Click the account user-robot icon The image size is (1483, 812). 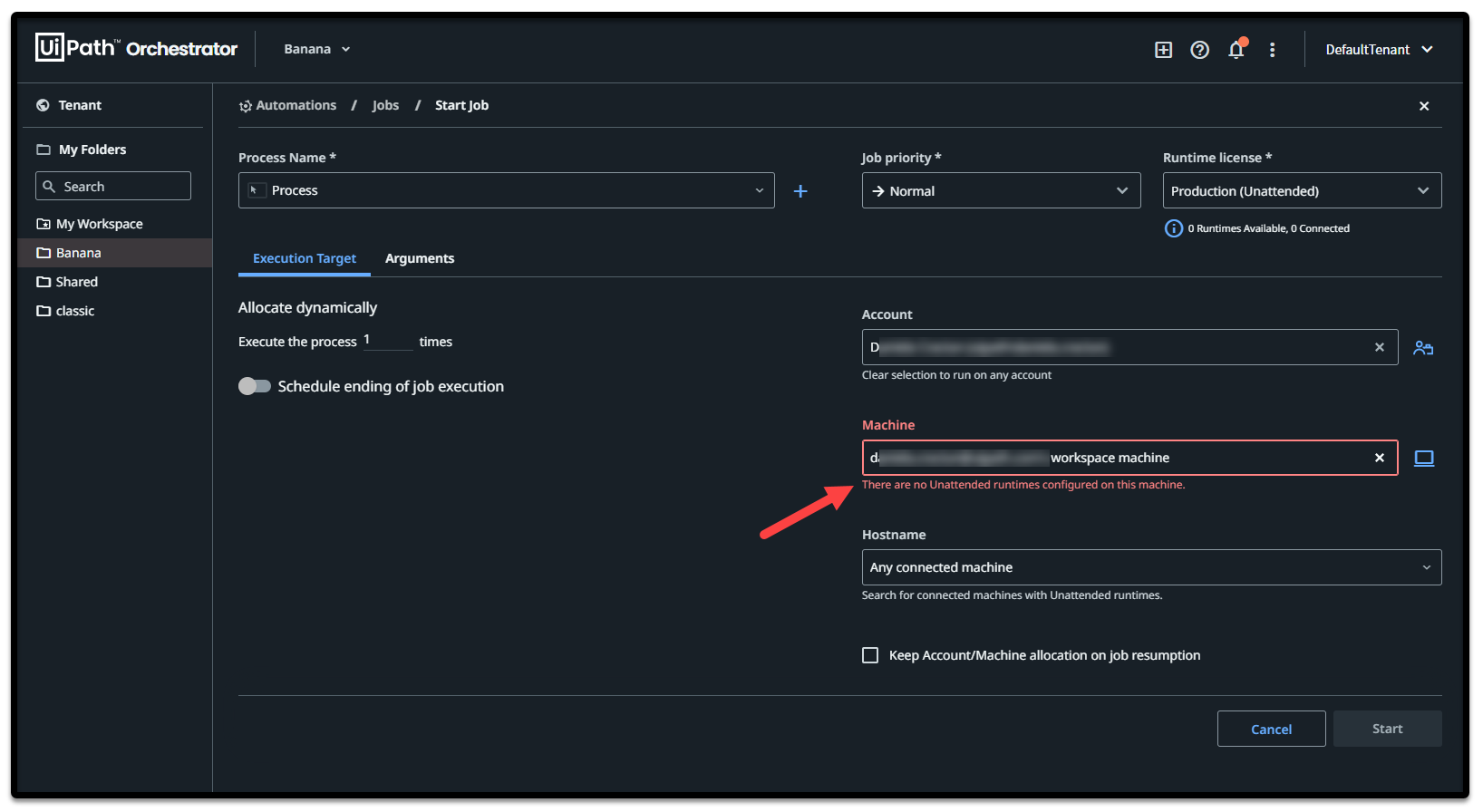point(1423,348)
